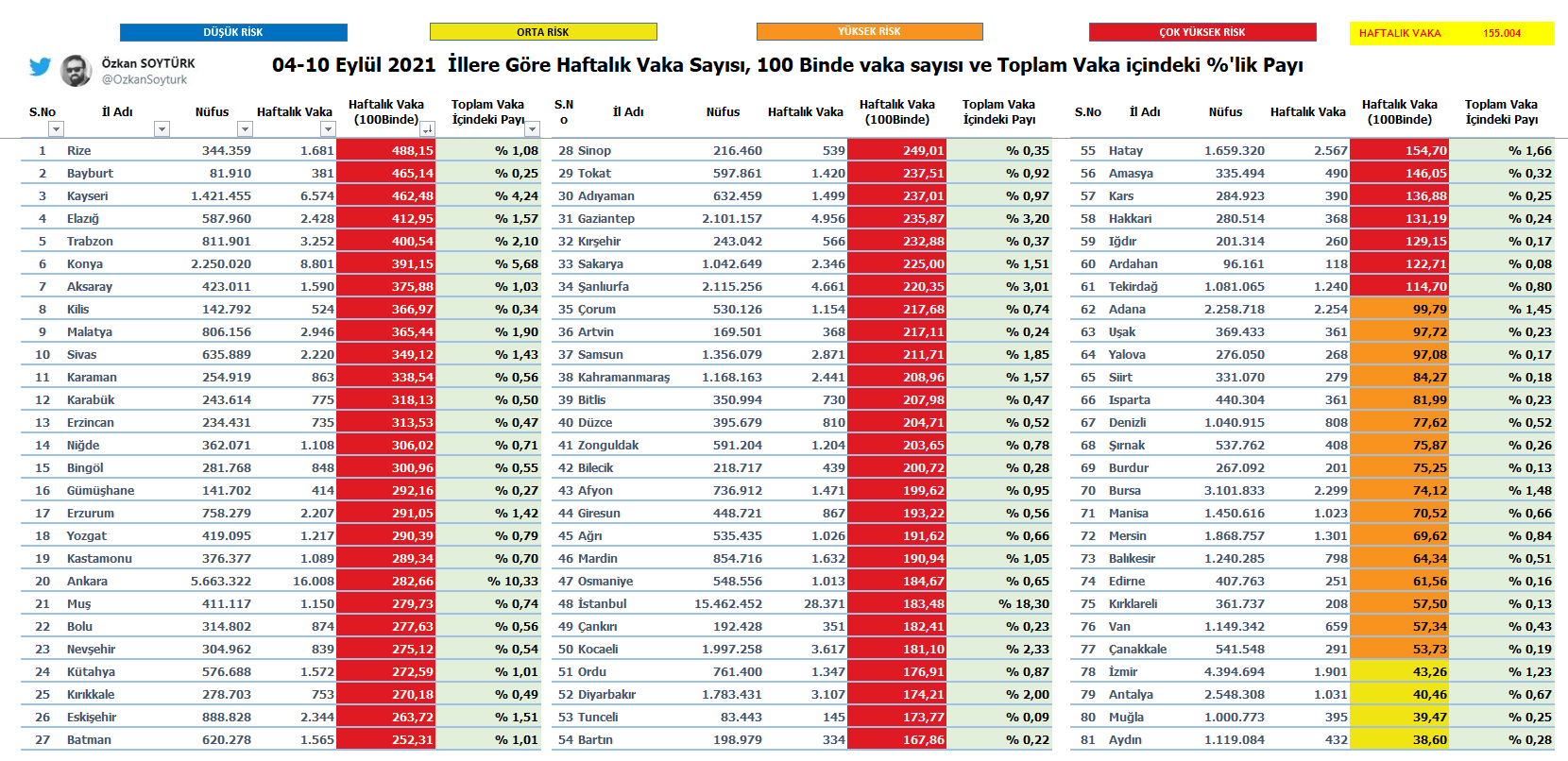Select the Zonguldak row name
1568x761 pixels.
[608, 445]
